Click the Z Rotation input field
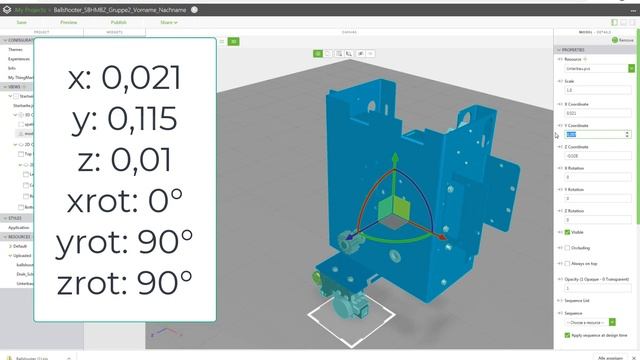The width and height of the screenshot is (640, 360). [x=598, y=220]
